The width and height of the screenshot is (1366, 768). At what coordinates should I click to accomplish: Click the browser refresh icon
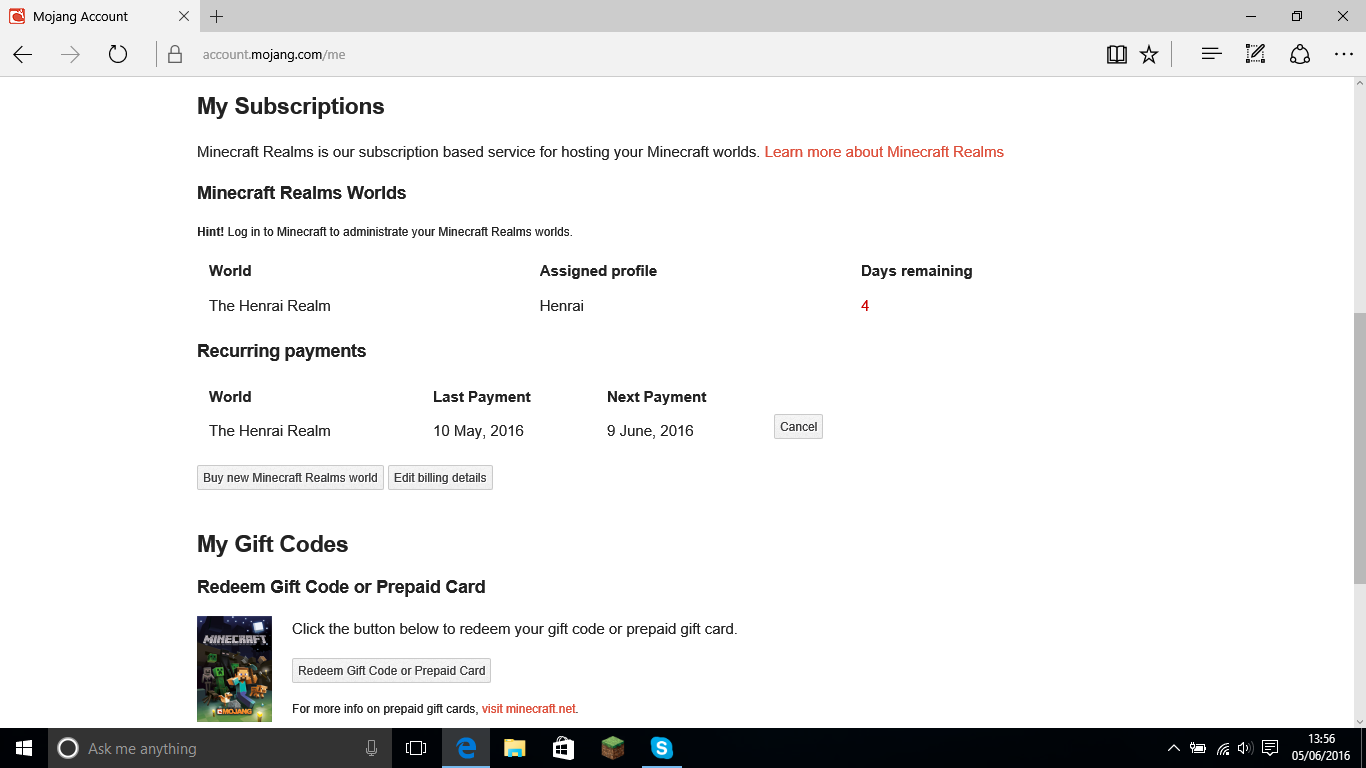coord(118,55)
